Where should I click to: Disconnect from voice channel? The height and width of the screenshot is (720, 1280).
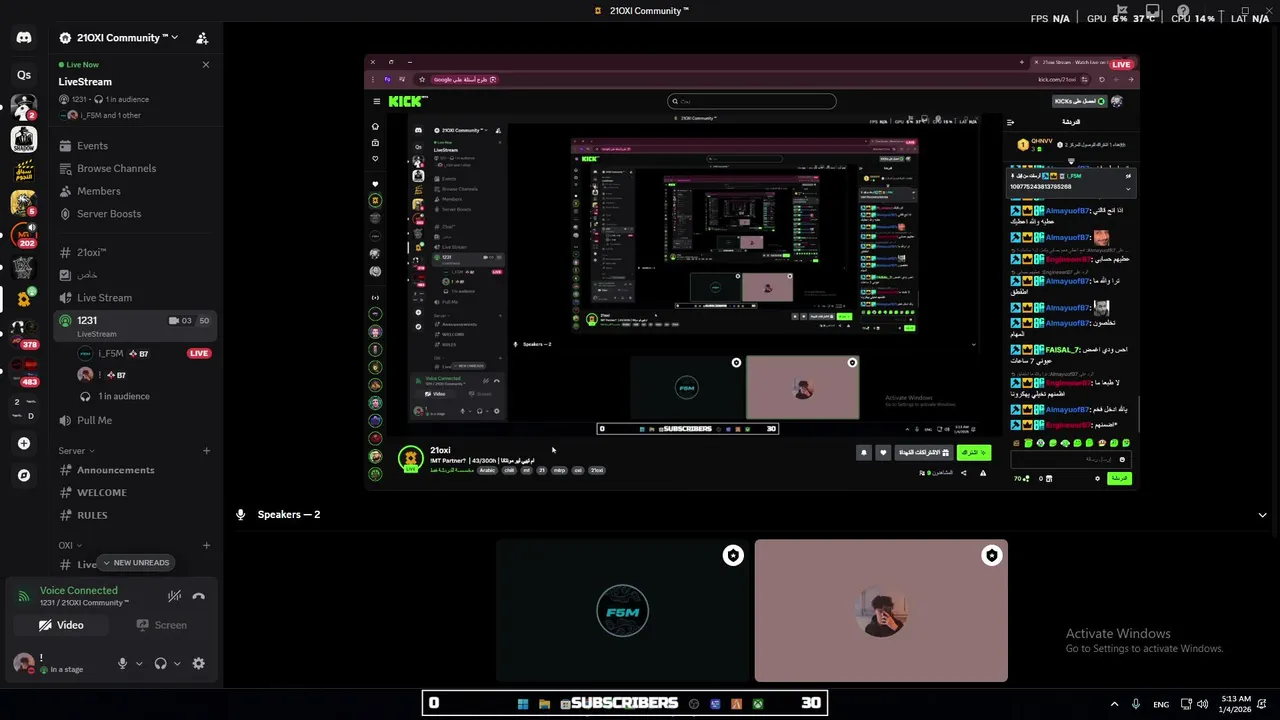coord(198,596)
